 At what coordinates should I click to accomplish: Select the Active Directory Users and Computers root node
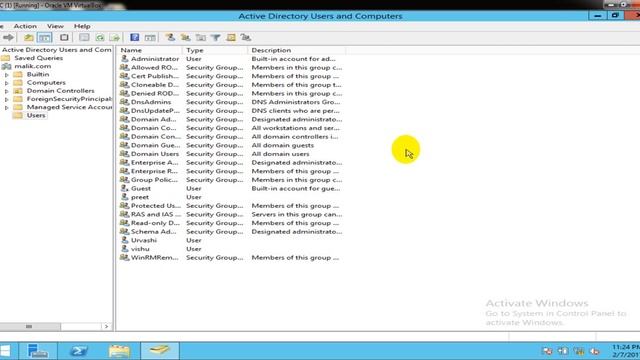tap(56, 50)
